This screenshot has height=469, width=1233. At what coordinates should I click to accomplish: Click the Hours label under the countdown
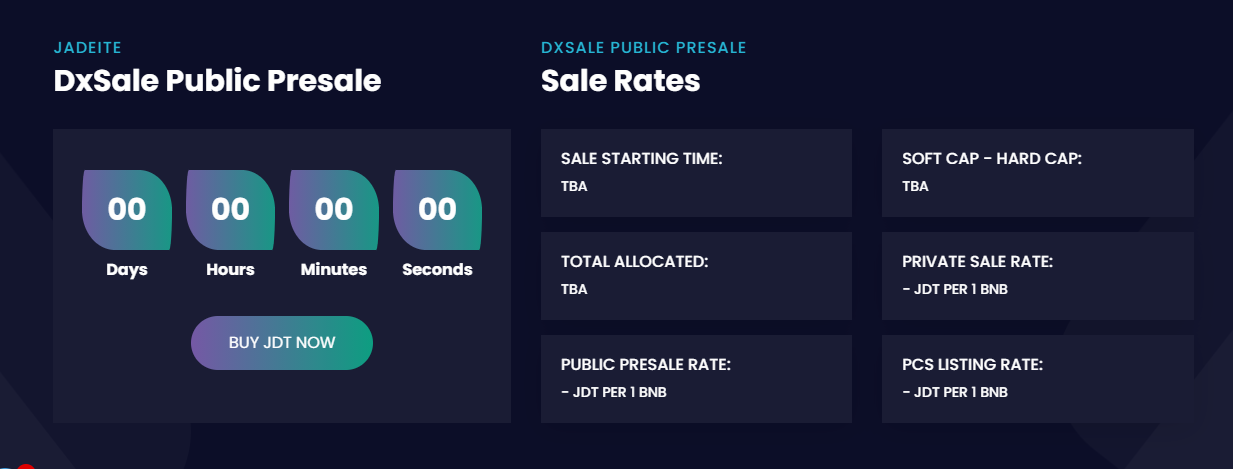(230, 270)
